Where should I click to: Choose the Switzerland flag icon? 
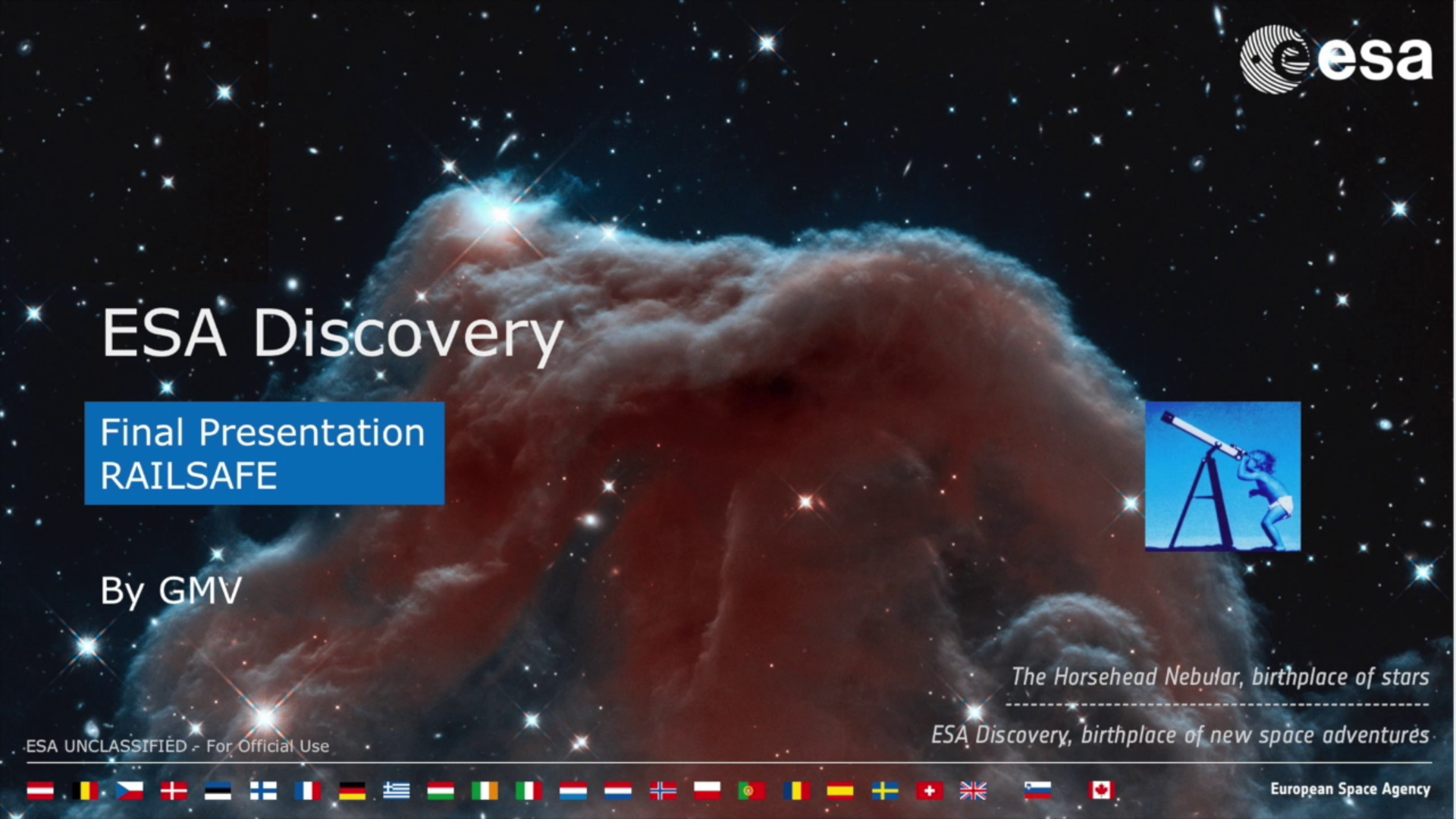[930, 791]
